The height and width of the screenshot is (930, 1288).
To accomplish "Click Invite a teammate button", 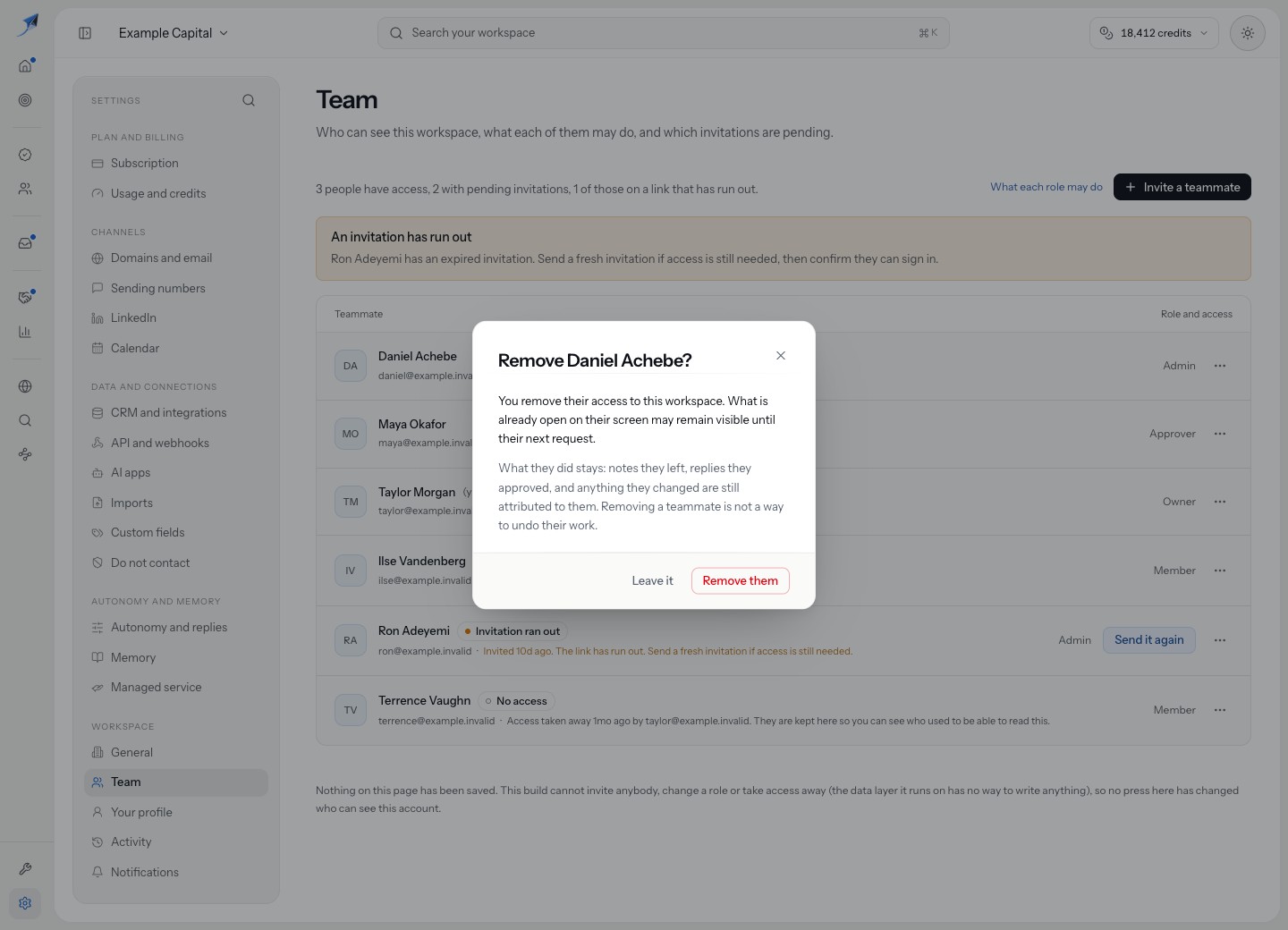I will tap(1182, 187).
